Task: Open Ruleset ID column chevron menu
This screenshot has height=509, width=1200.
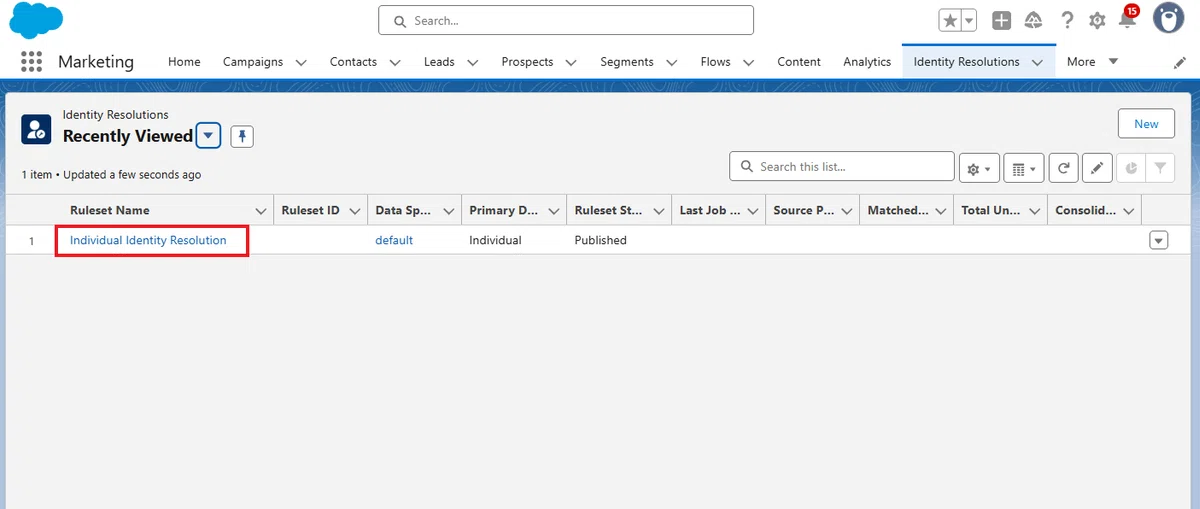Action: point(355,211)
